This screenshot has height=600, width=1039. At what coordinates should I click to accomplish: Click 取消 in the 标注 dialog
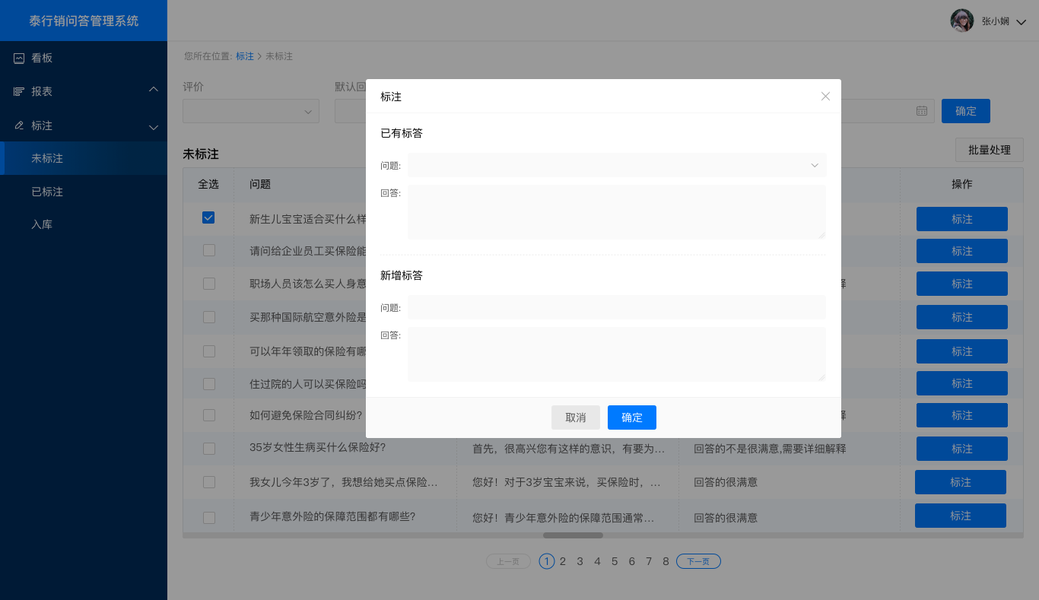tap(575, 418)
